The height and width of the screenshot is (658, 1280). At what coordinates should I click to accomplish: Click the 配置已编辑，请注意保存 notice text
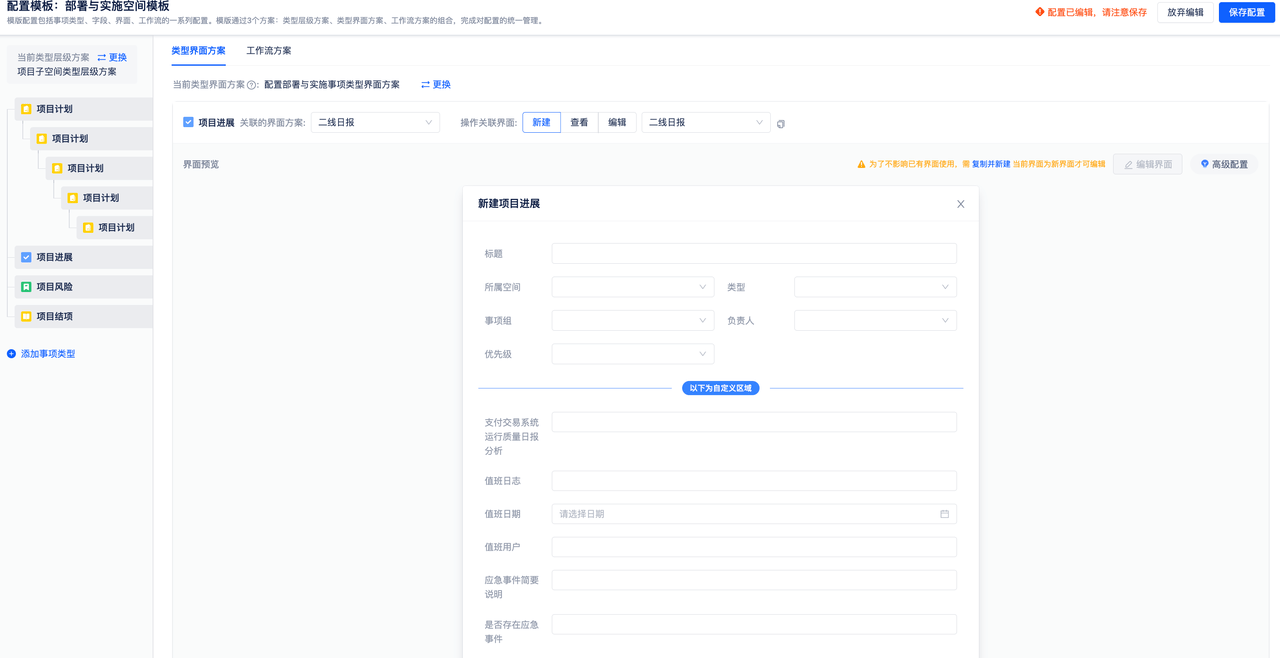tap(1097, 12)
